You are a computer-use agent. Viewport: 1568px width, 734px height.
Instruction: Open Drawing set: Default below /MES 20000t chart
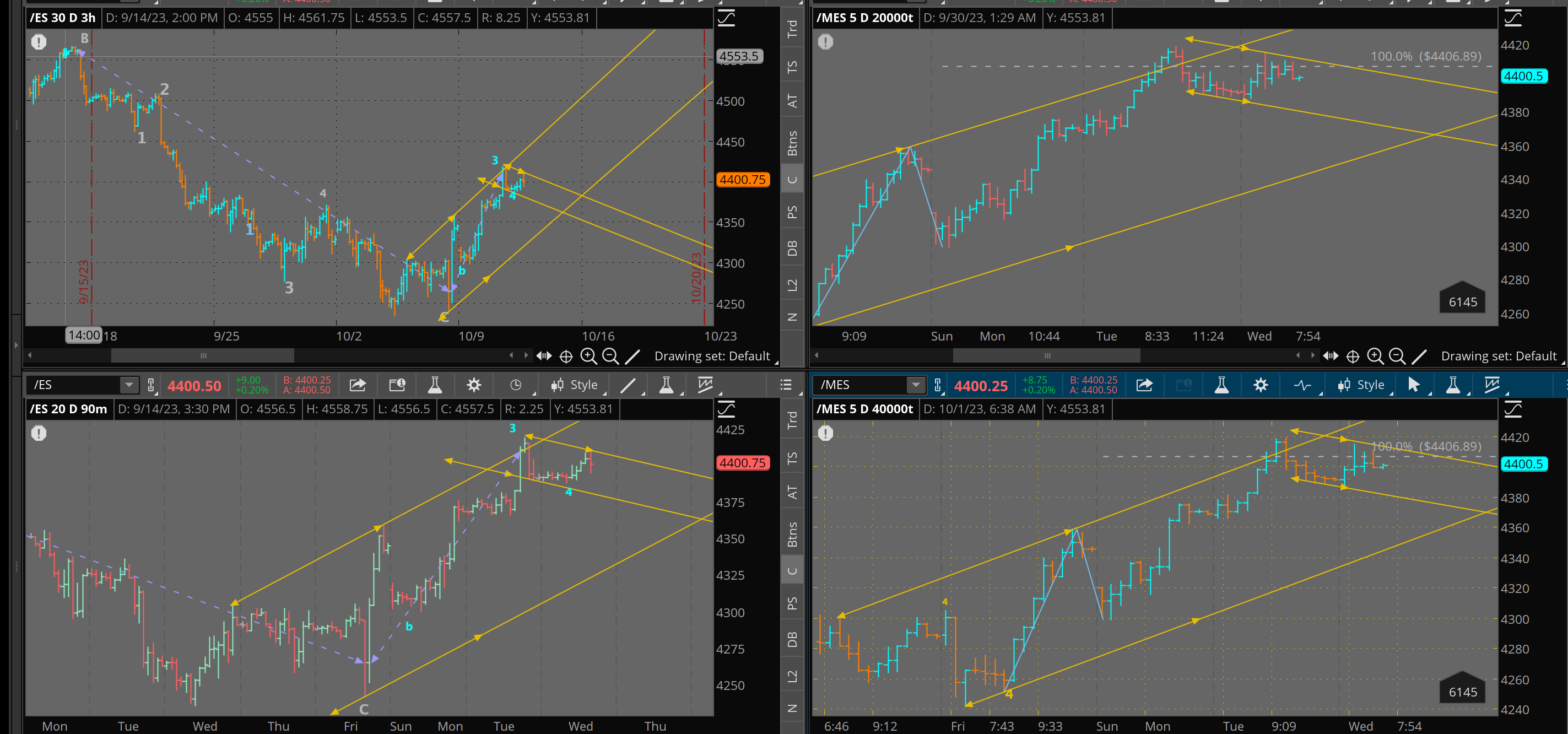pyautogui.click(x=1499, y=356)
